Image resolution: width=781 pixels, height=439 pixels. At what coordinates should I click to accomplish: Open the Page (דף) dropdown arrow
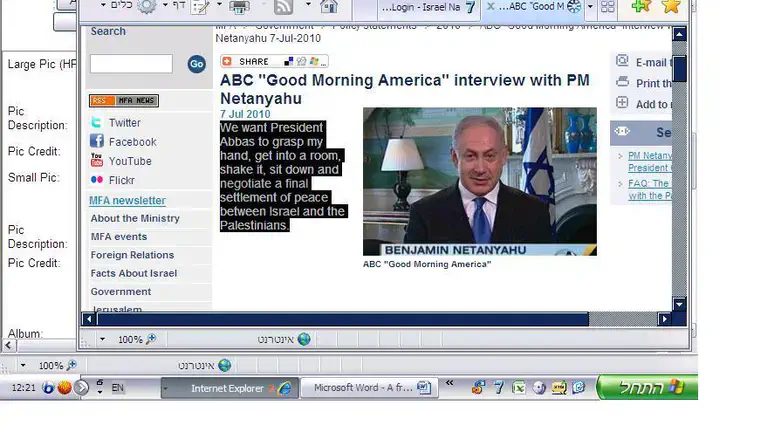click(165, 5)
